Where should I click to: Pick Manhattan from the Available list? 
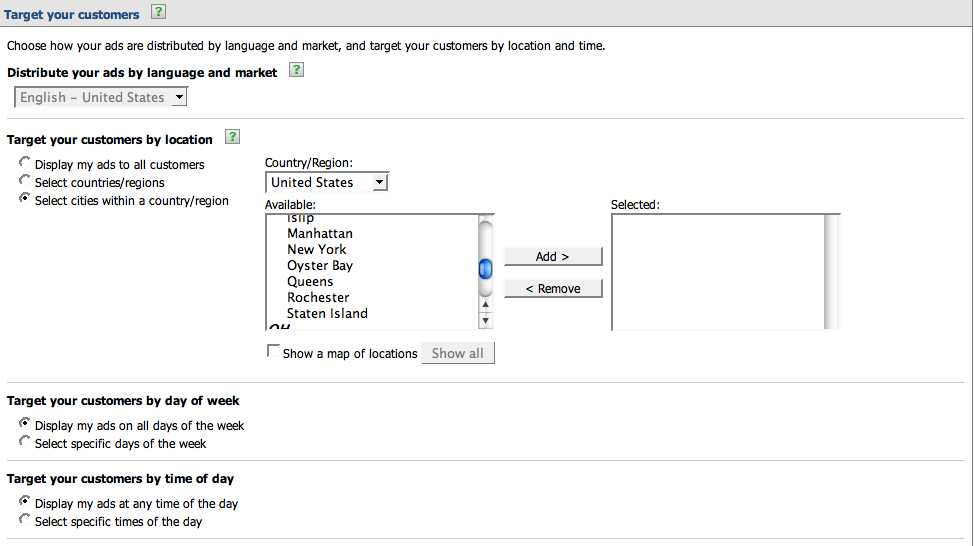pos(319,233)
